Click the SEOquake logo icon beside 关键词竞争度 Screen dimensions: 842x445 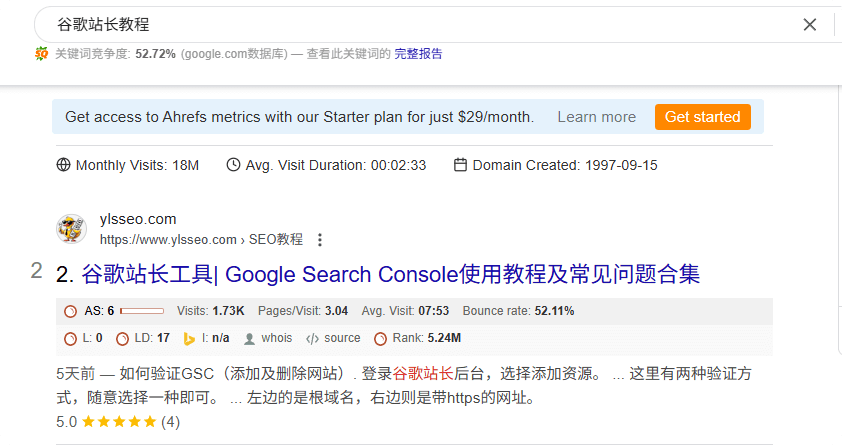pyautogui.click(x=41, y=54)
